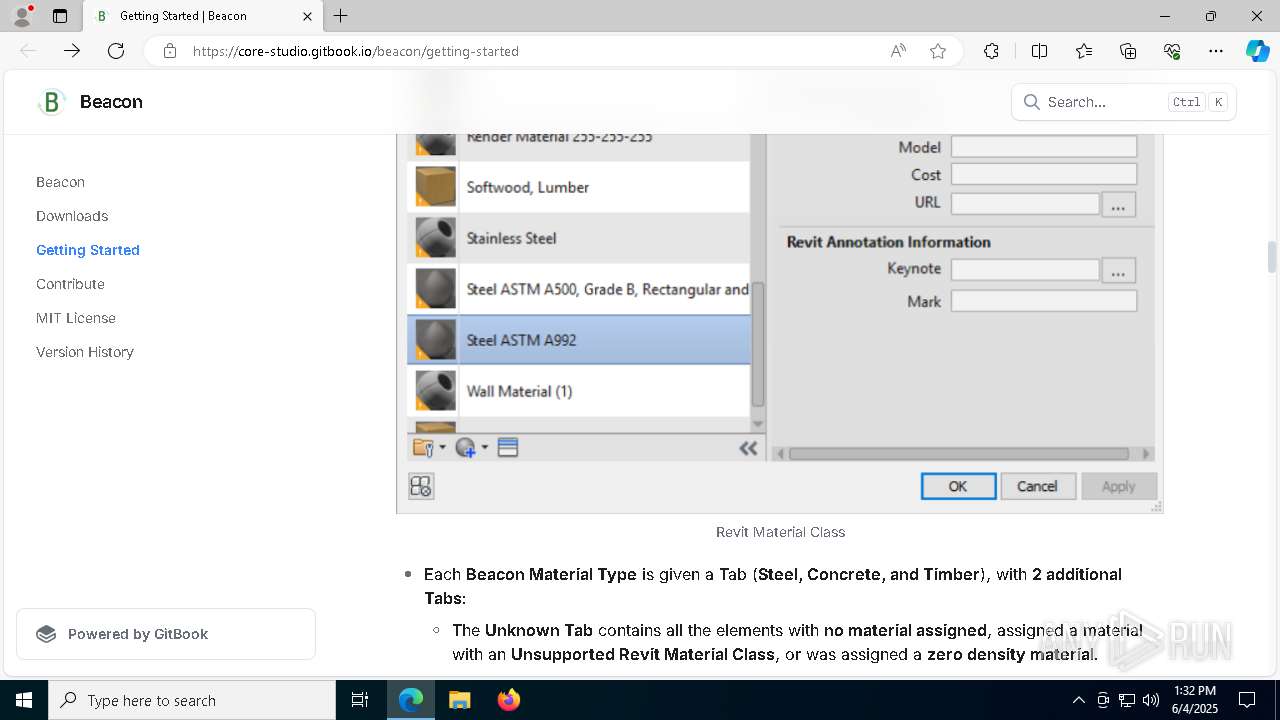This screenshot has width=1280, height=720.
Task: Open the Beacon sidebar link
Action: (60, 182)
